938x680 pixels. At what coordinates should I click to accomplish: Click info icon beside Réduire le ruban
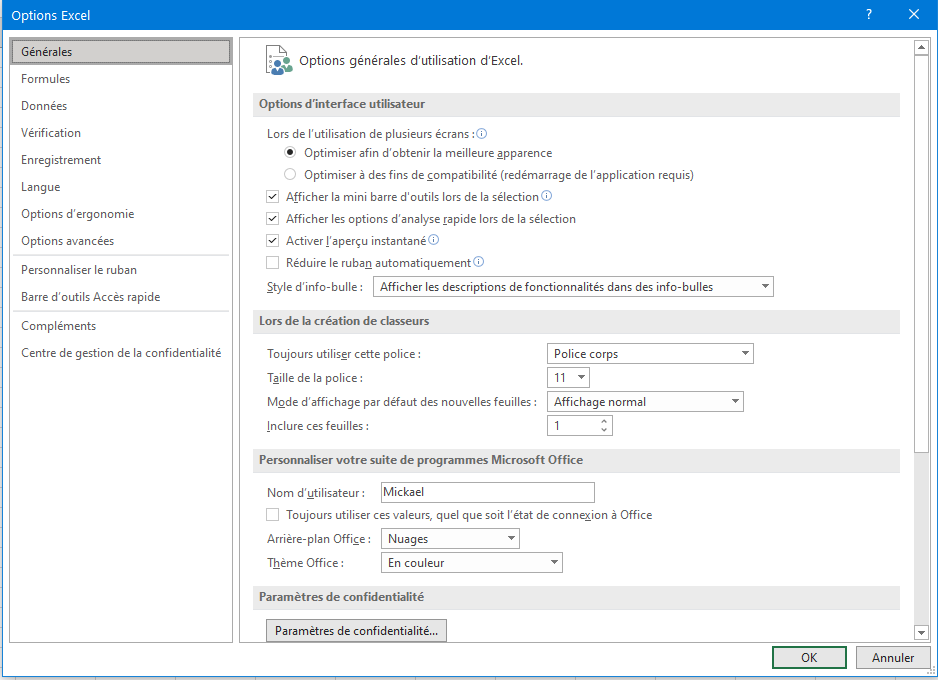pos(479,261)
